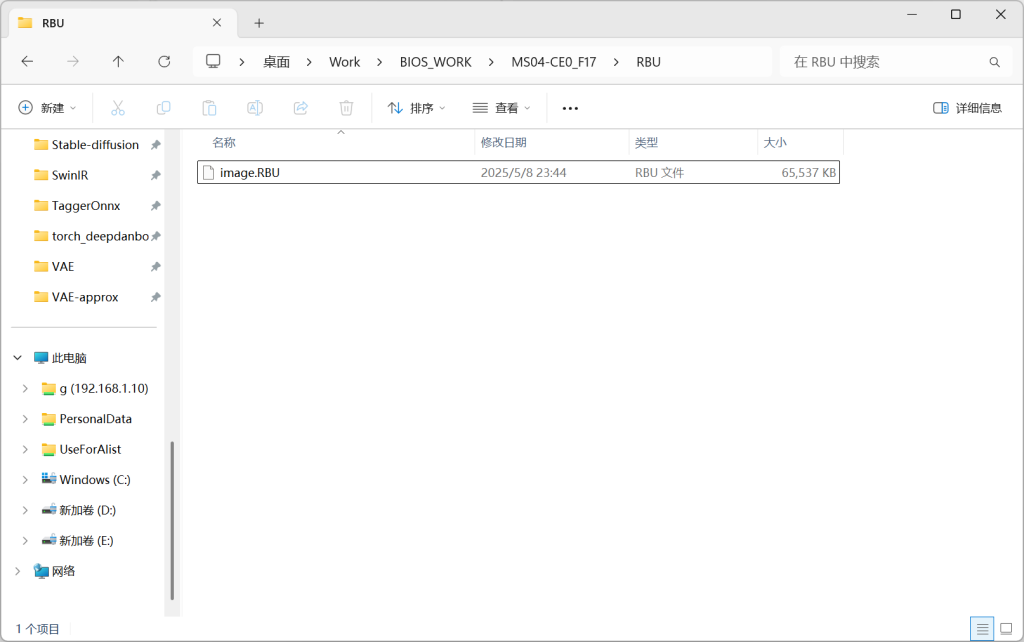1024x642 pixels.
Task: Navigate to BIOS_WORK in the breadcrumb
Action: [x=436, y=62]
